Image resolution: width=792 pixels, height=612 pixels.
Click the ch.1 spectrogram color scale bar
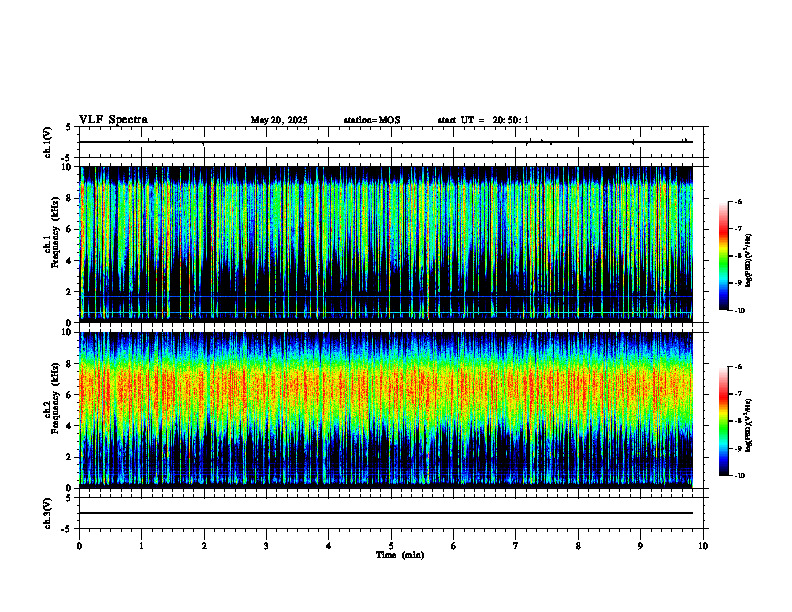[x=723, y=256]
